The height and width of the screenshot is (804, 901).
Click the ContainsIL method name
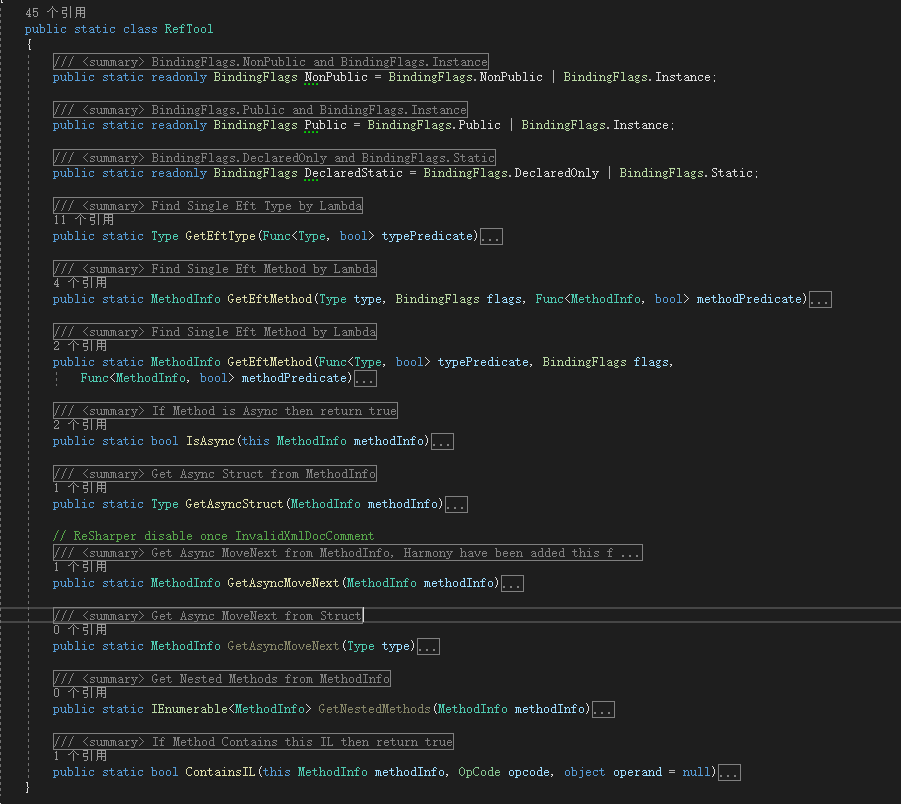click(220, 772)
